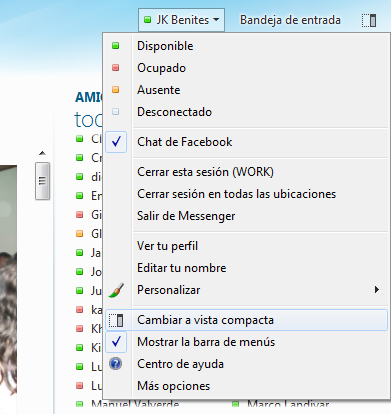Choose Cambiar a vista compacta

pyautogui.click(x=247, y=320)
